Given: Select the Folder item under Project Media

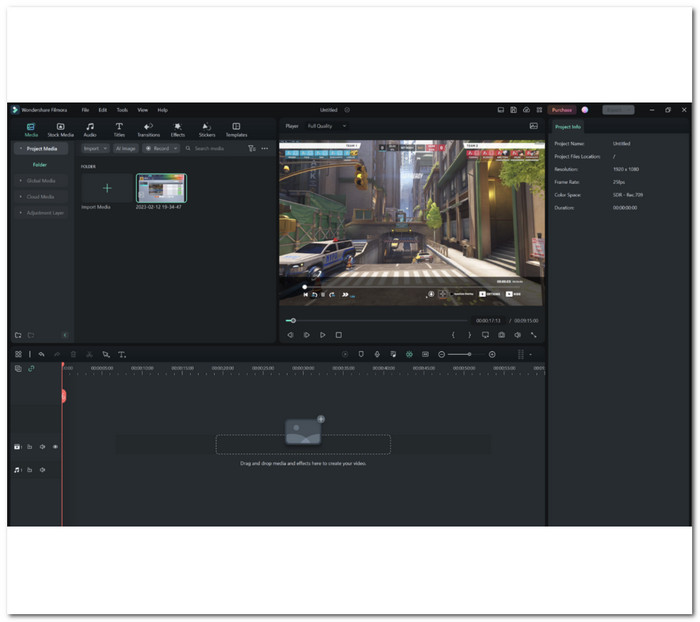Looking at the screenshot, I should point(40,165).
